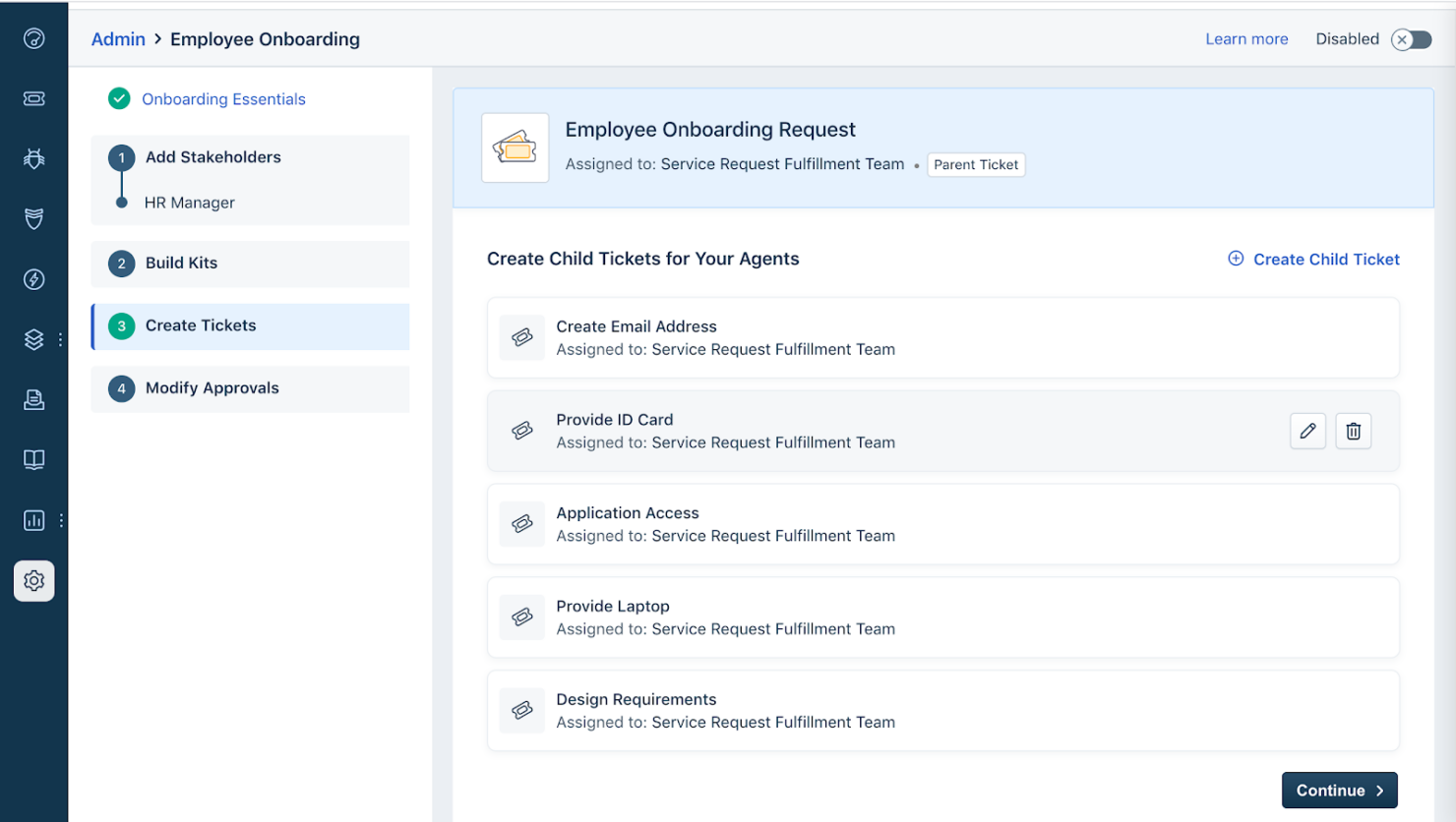This screenshot has height=822, width=1456.
Task: Select the Build Kits step
Action: pyautogui.click(x=250, y=263)
